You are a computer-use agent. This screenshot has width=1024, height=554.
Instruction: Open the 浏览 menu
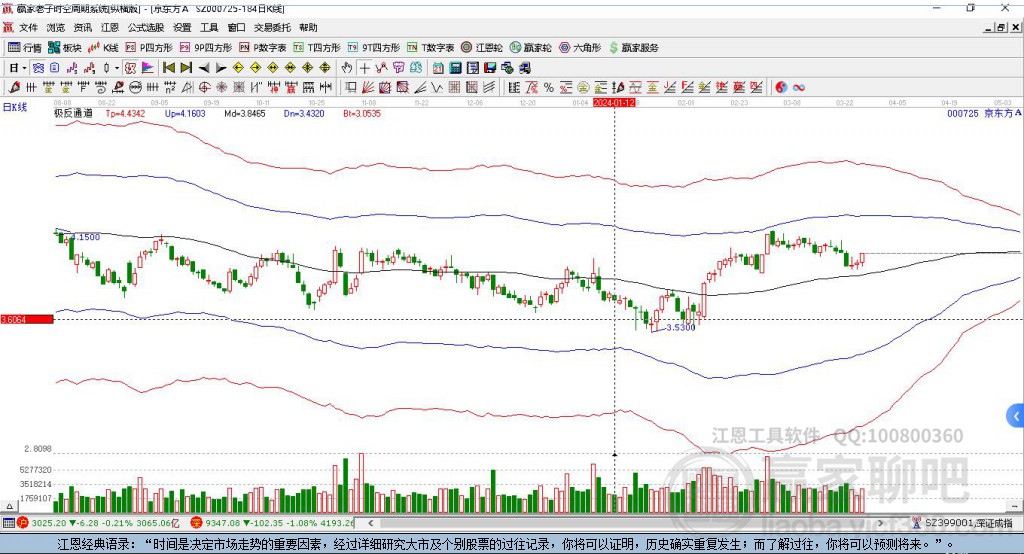pos(56,27)
